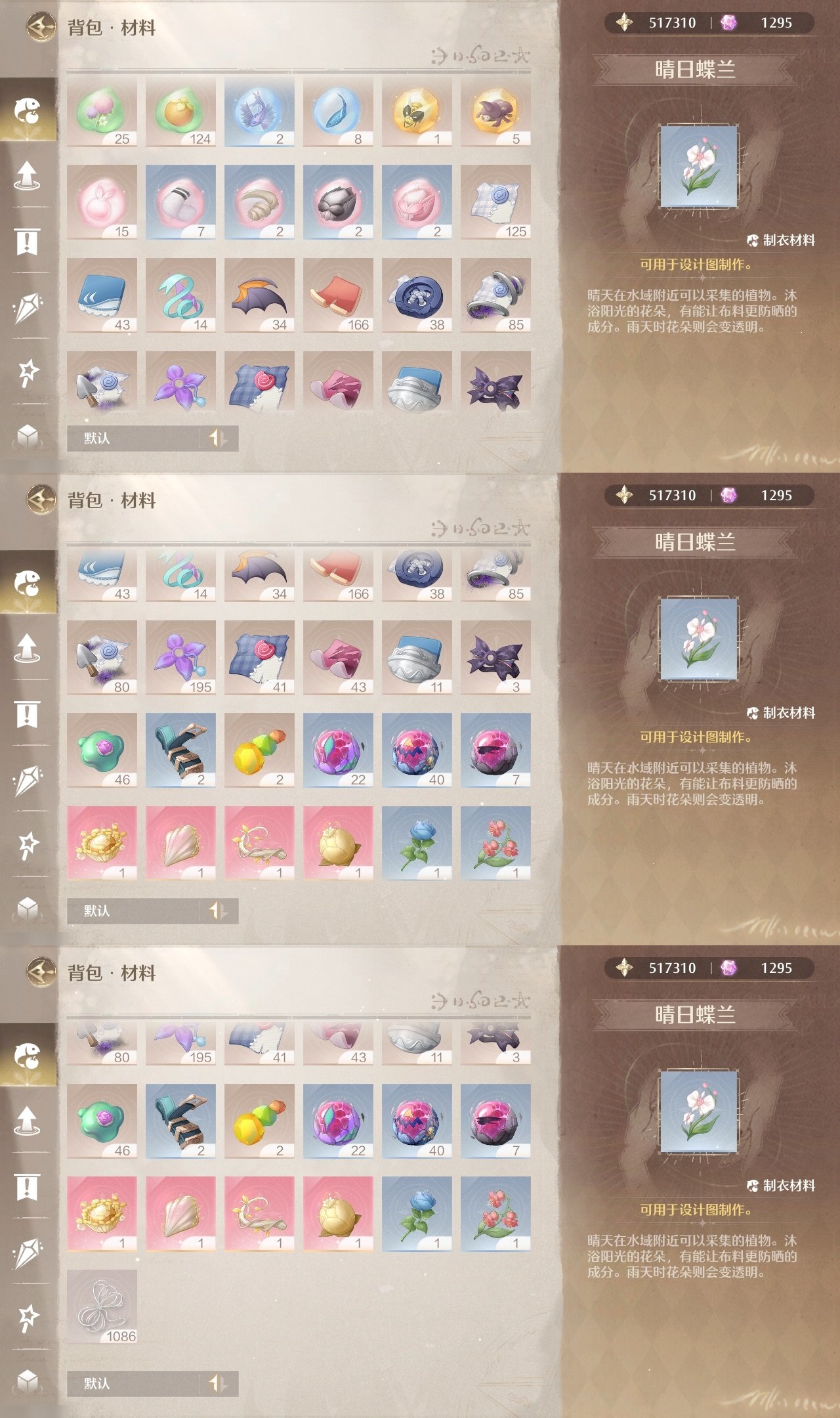This screenshot has height=1418, width=840.
Task: Select the pink apple bubble showing 15
Action: [x=102, y=202]
